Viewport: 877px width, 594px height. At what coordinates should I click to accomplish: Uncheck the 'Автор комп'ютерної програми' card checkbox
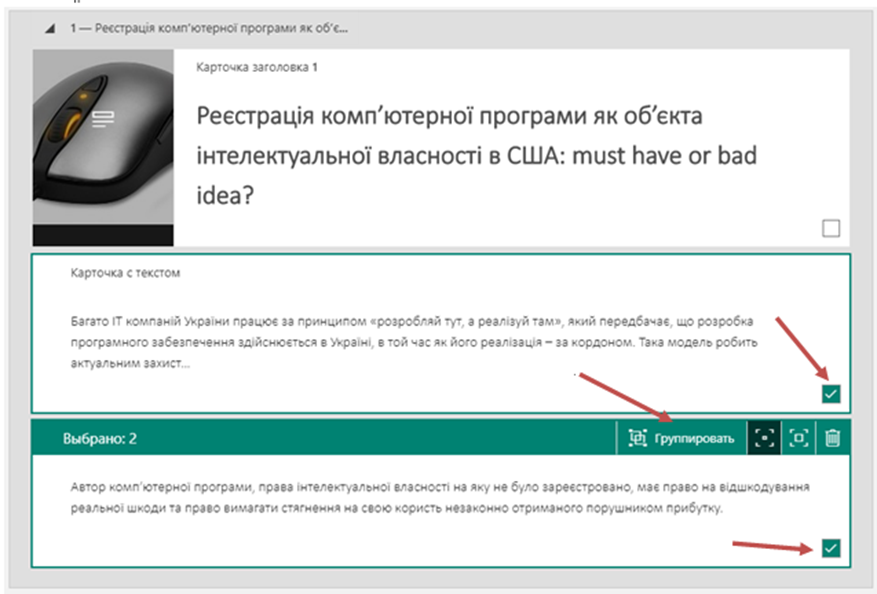point(831,548)
